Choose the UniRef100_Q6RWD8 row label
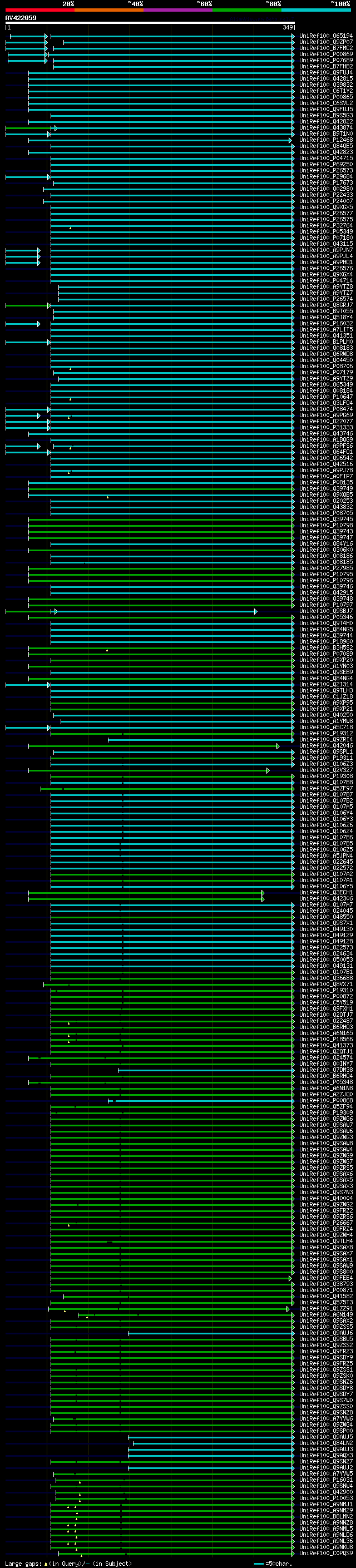The width and height of the screenshot is (356, 1568). tap(326, 354)
